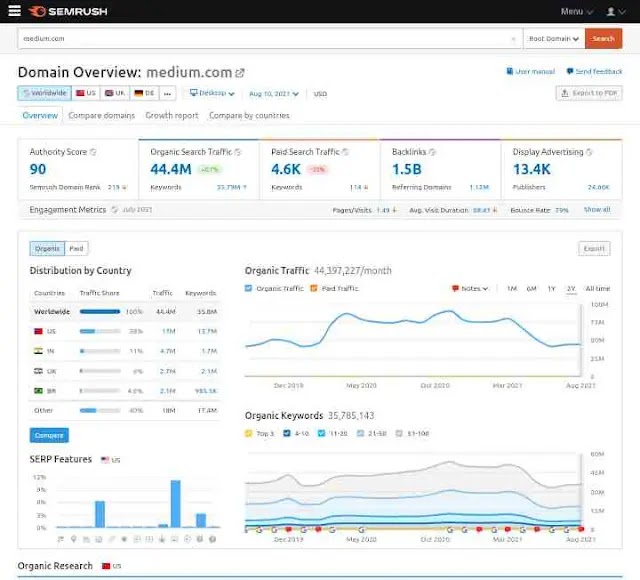640x580 pixels.
Task: Toggle 51-100 keywords checkbox
Action: pyautogui.click(x=399, y=433)
